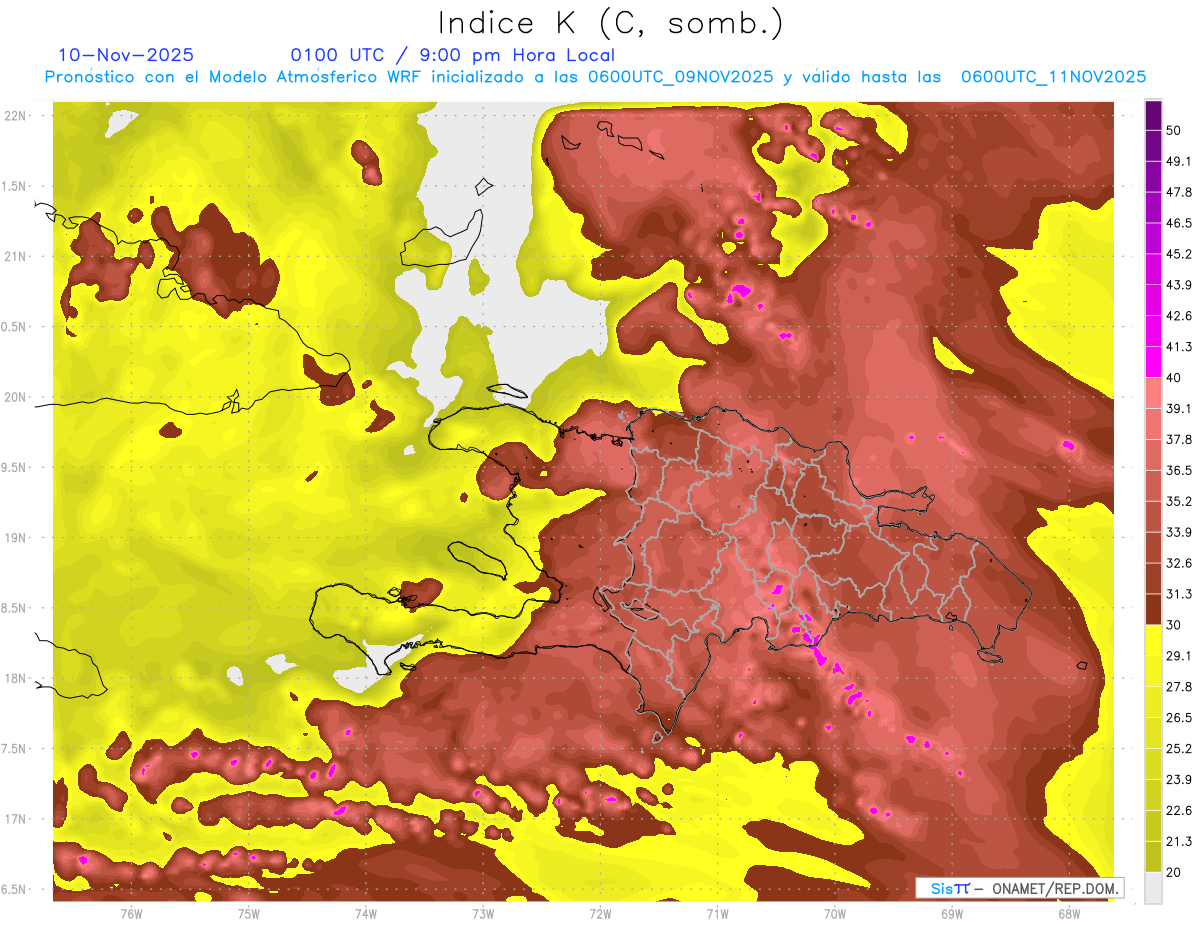Click the '1.5N' latitude label

tap(12, 186)
